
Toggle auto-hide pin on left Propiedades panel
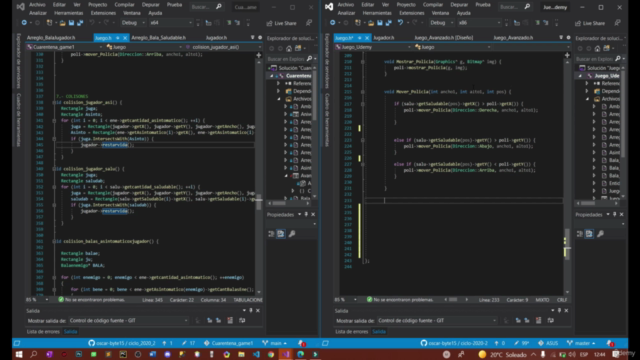click(306, 214)
